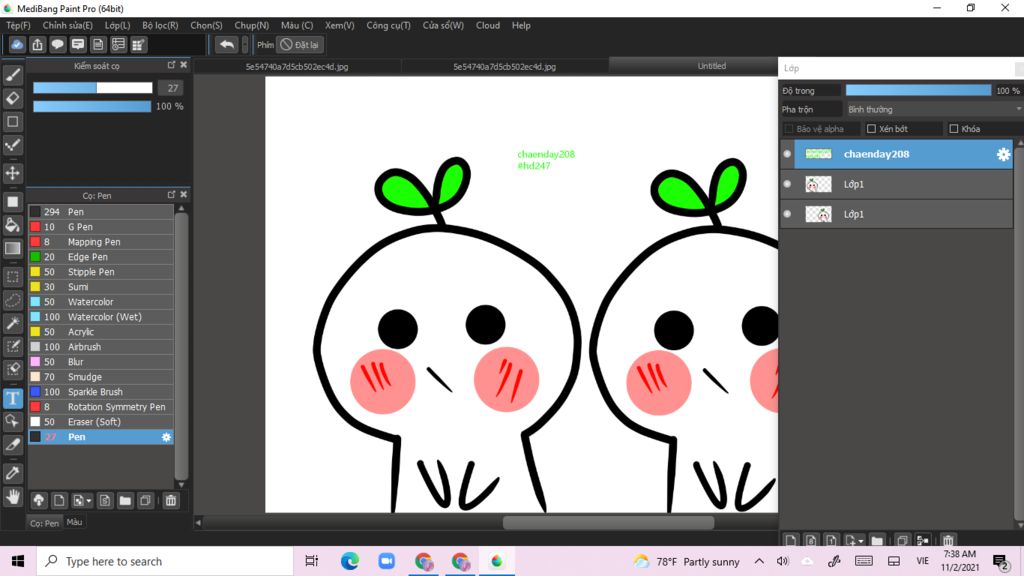Activate the Text tool
Viewport: 1024px width, 576px height.
coord(12,398)
